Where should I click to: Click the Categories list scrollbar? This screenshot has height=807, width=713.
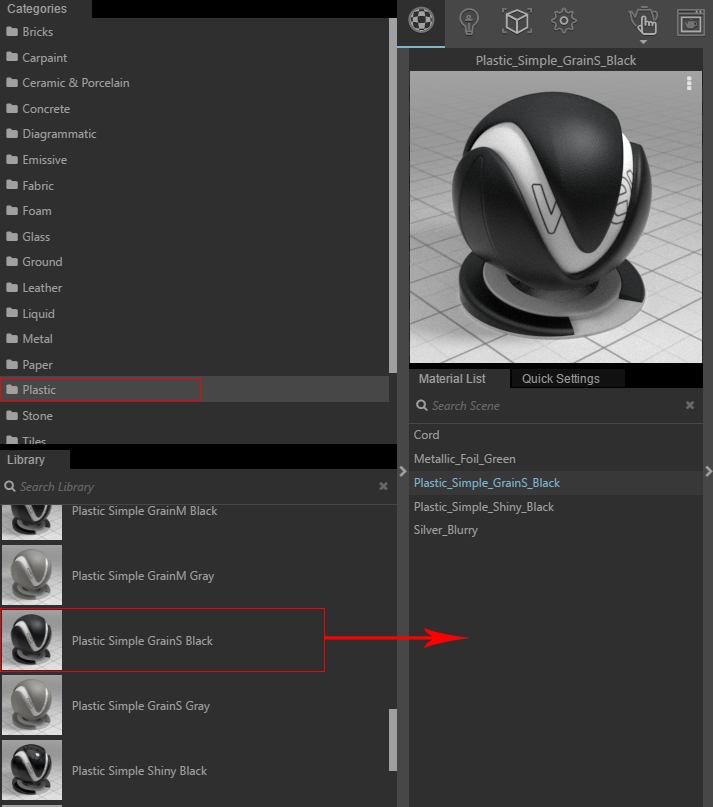click(x=393, y=196)
